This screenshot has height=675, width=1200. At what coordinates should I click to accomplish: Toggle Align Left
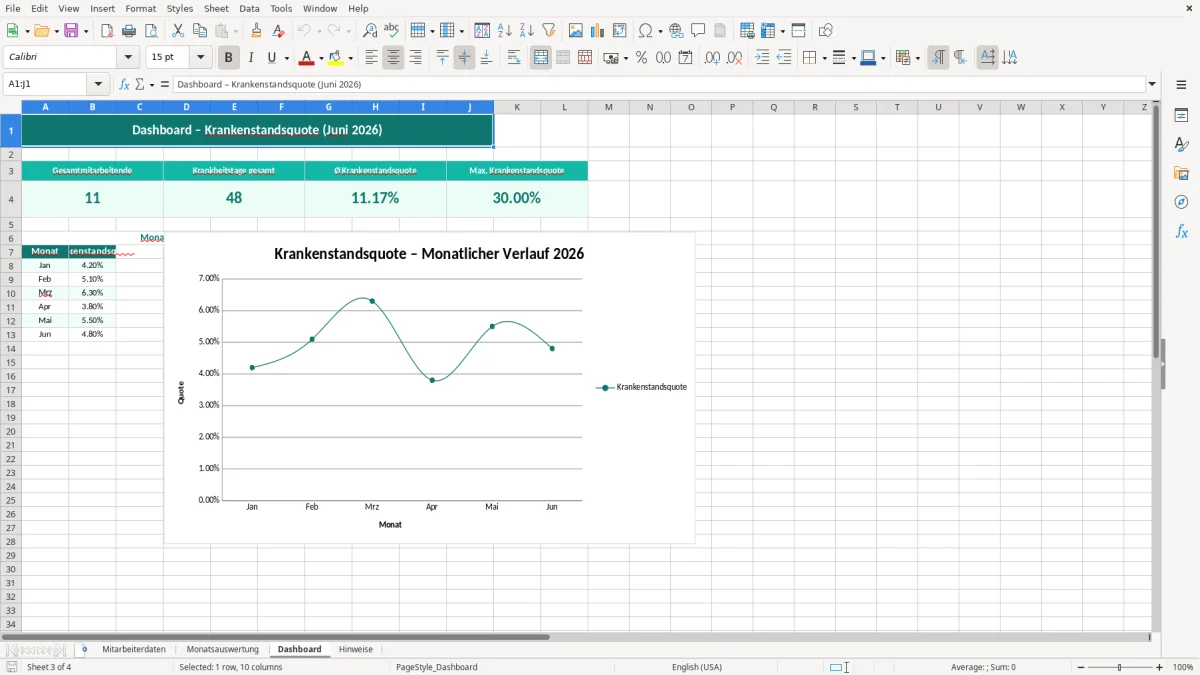click(x=371, y=58)
